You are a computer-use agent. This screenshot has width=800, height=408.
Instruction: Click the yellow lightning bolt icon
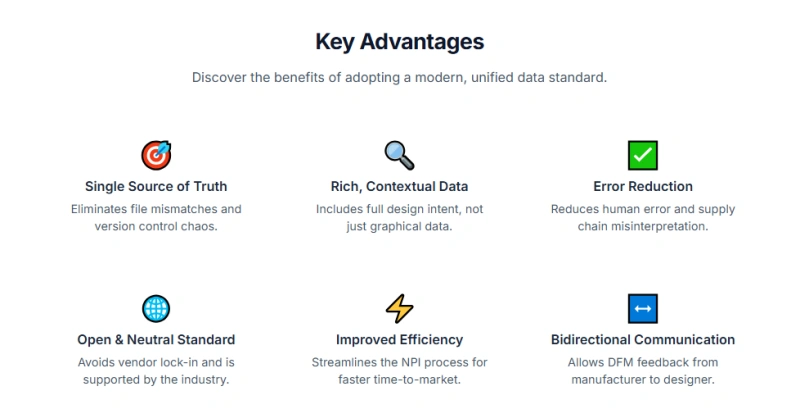399,308
